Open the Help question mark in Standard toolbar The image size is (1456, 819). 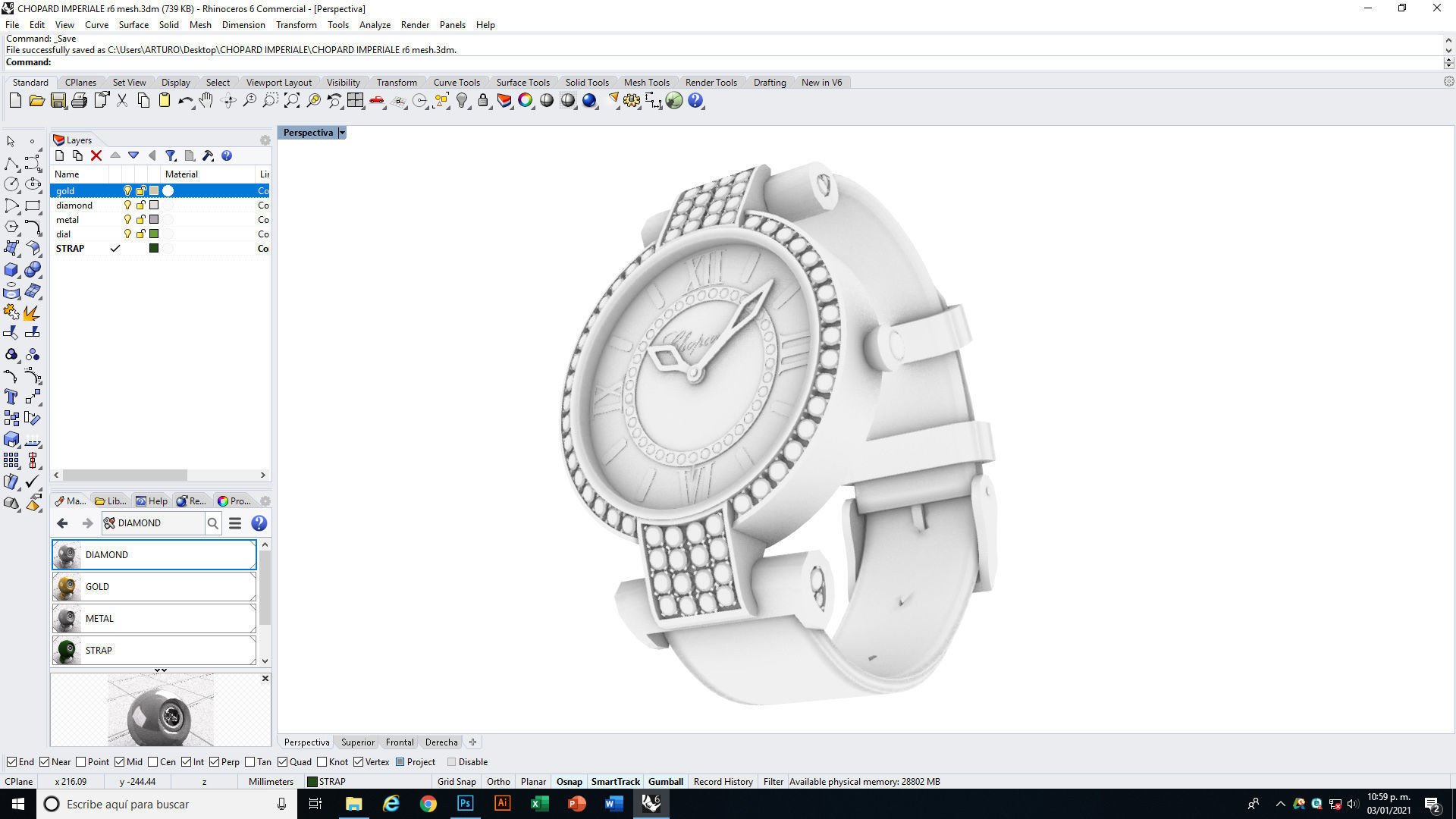(695, 100)
